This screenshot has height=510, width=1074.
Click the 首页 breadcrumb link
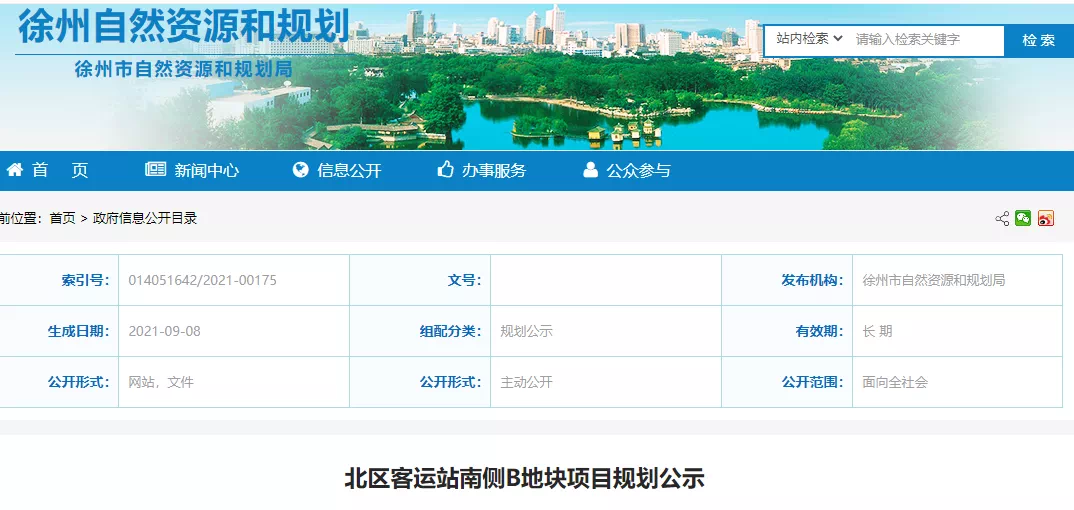[x=62, y=218]
